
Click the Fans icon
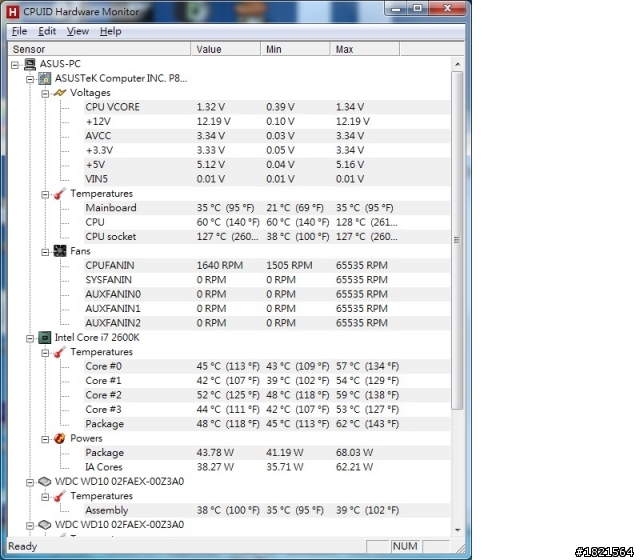60,251
